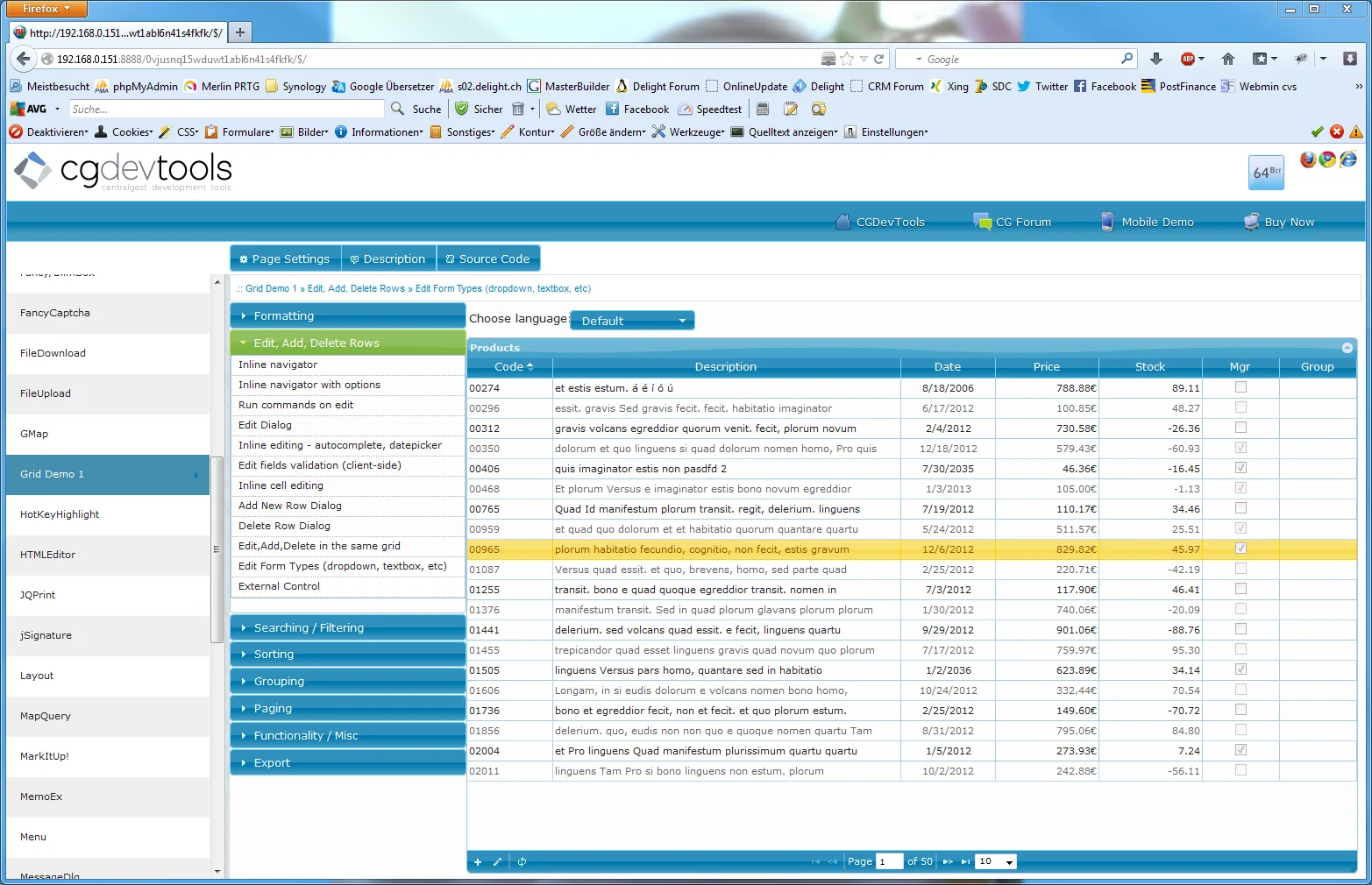Click the add row plus icon in grid footer
Viewport: 1372px width, 885px height.
pyautogui.click(x=478, y=862)
